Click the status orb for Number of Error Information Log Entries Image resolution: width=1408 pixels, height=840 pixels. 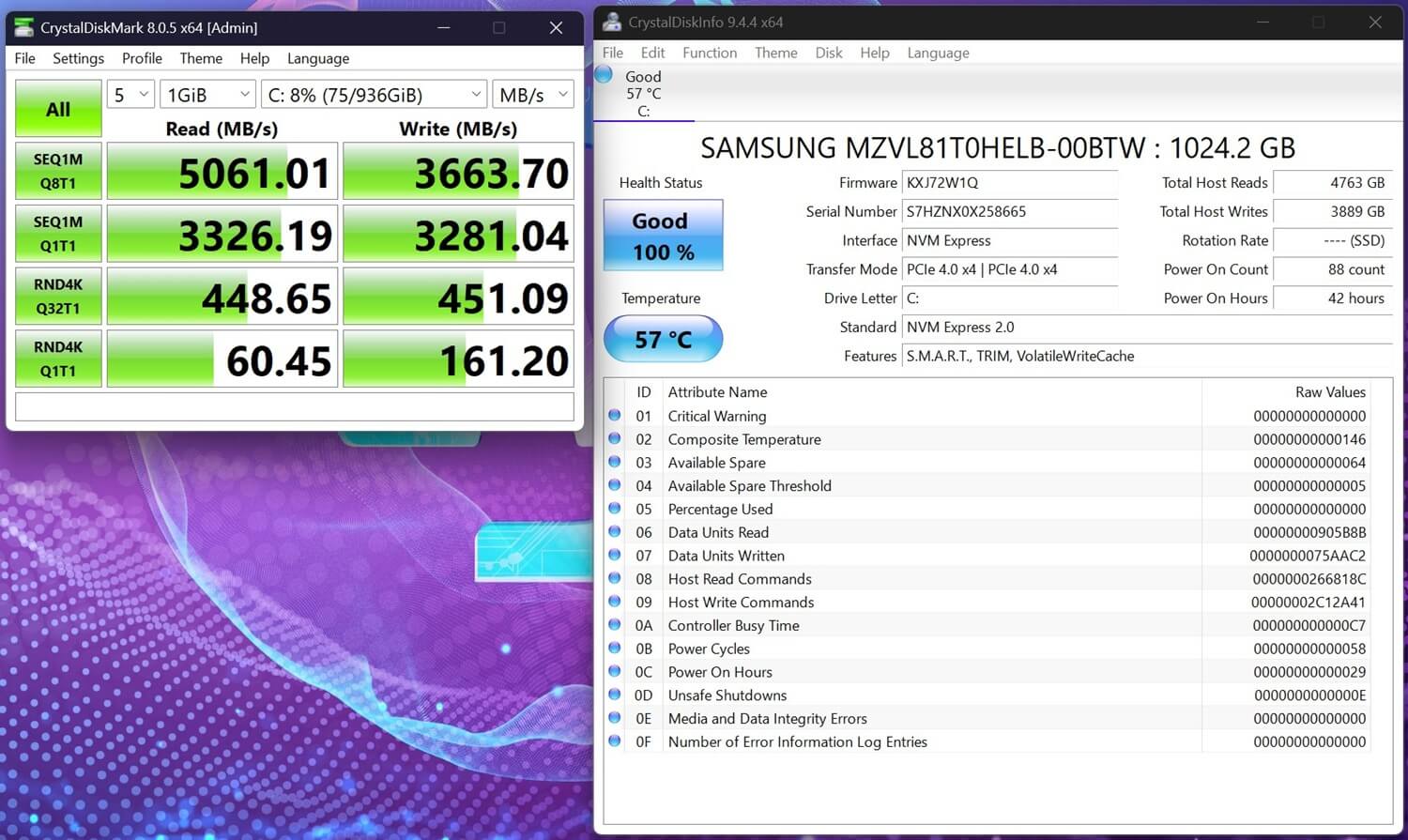[x=615, y=741]
